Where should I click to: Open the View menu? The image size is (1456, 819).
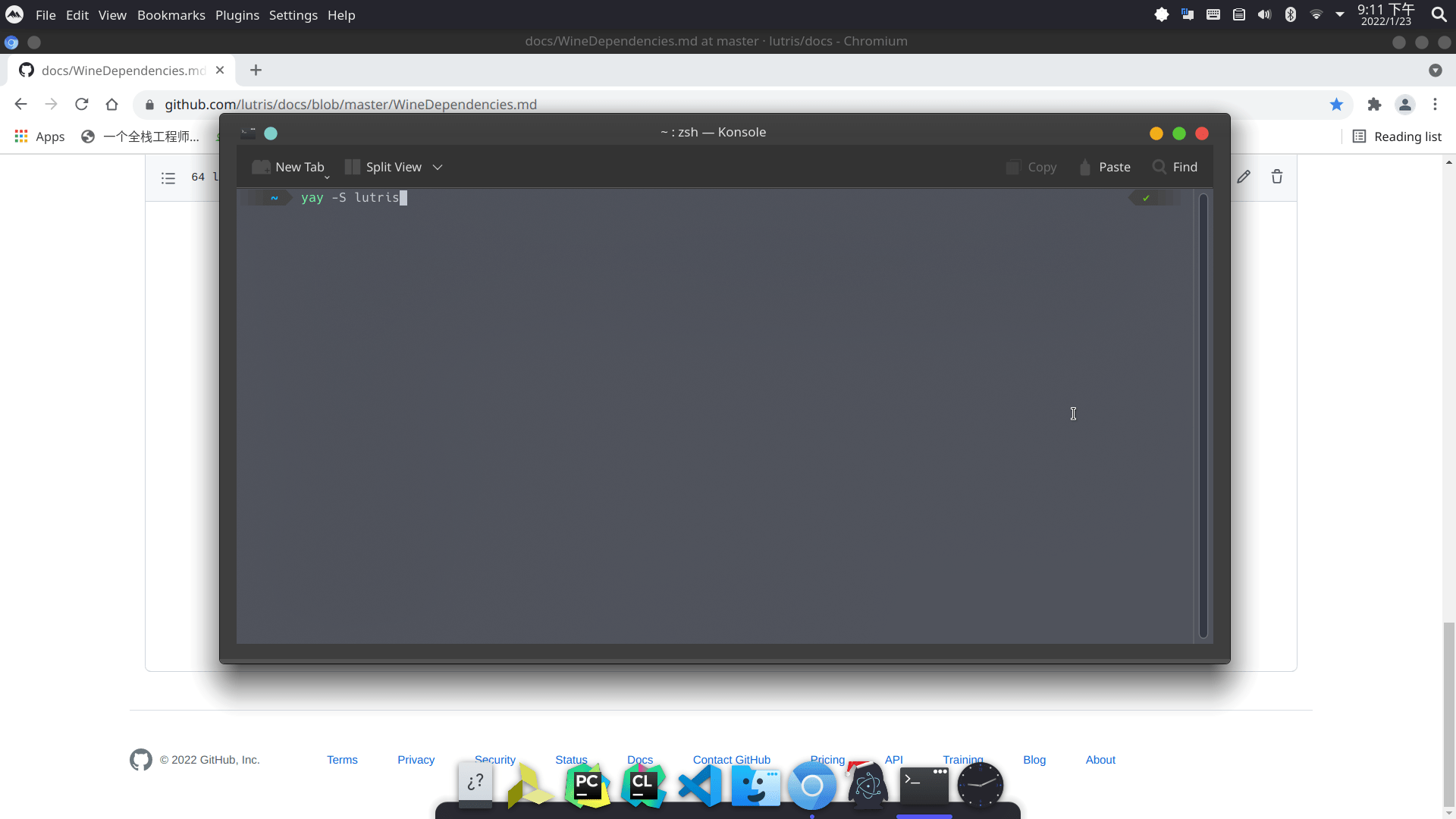(112, 15)
